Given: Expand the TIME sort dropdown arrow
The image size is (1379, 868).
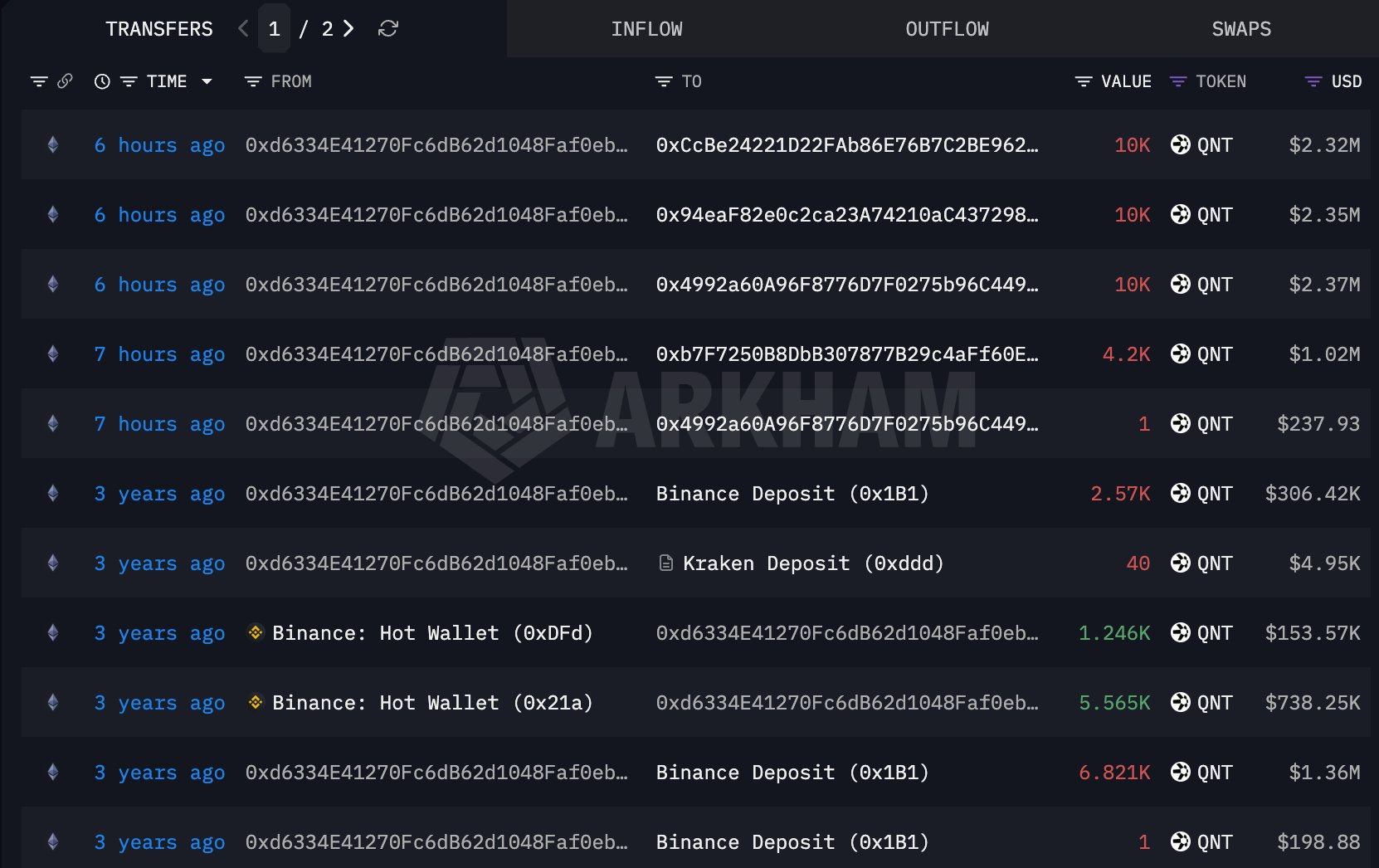Looking at the screenshot, I should click(207, 81).
